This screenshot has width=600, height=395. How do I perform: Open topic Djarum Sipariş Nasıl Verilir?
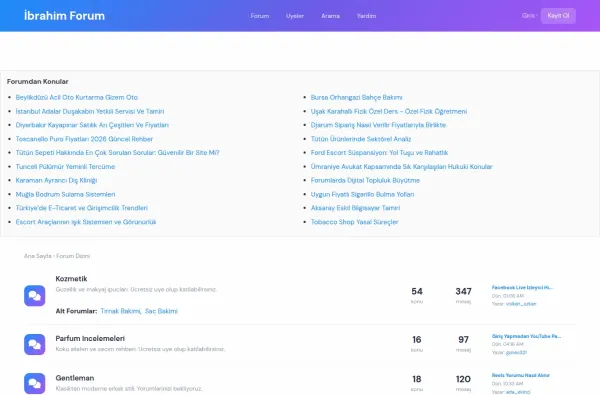coord(378,125)
